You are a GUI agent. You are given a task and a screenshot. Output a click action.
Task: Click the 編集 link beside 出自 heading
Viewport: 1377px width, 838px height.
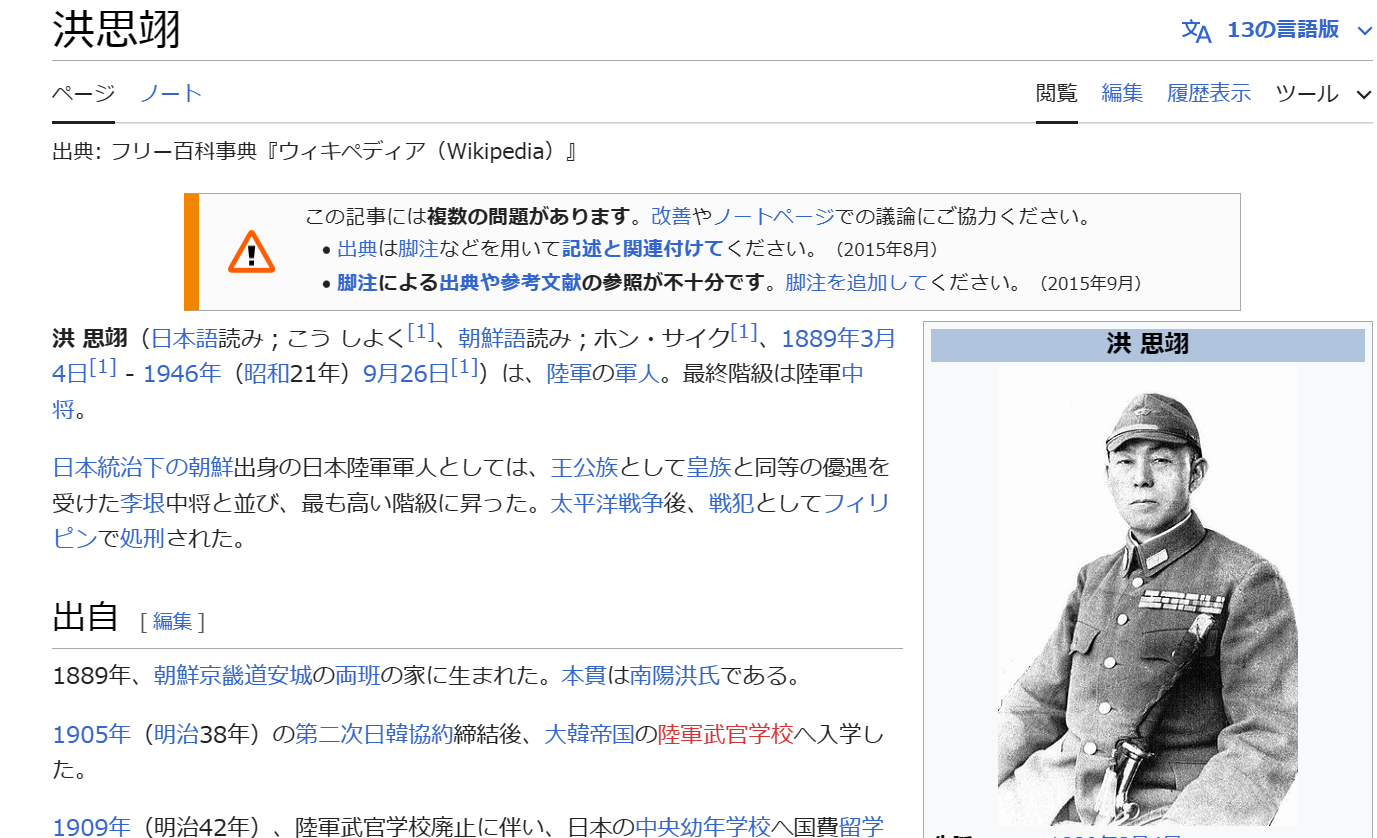(x=172, y=621)
